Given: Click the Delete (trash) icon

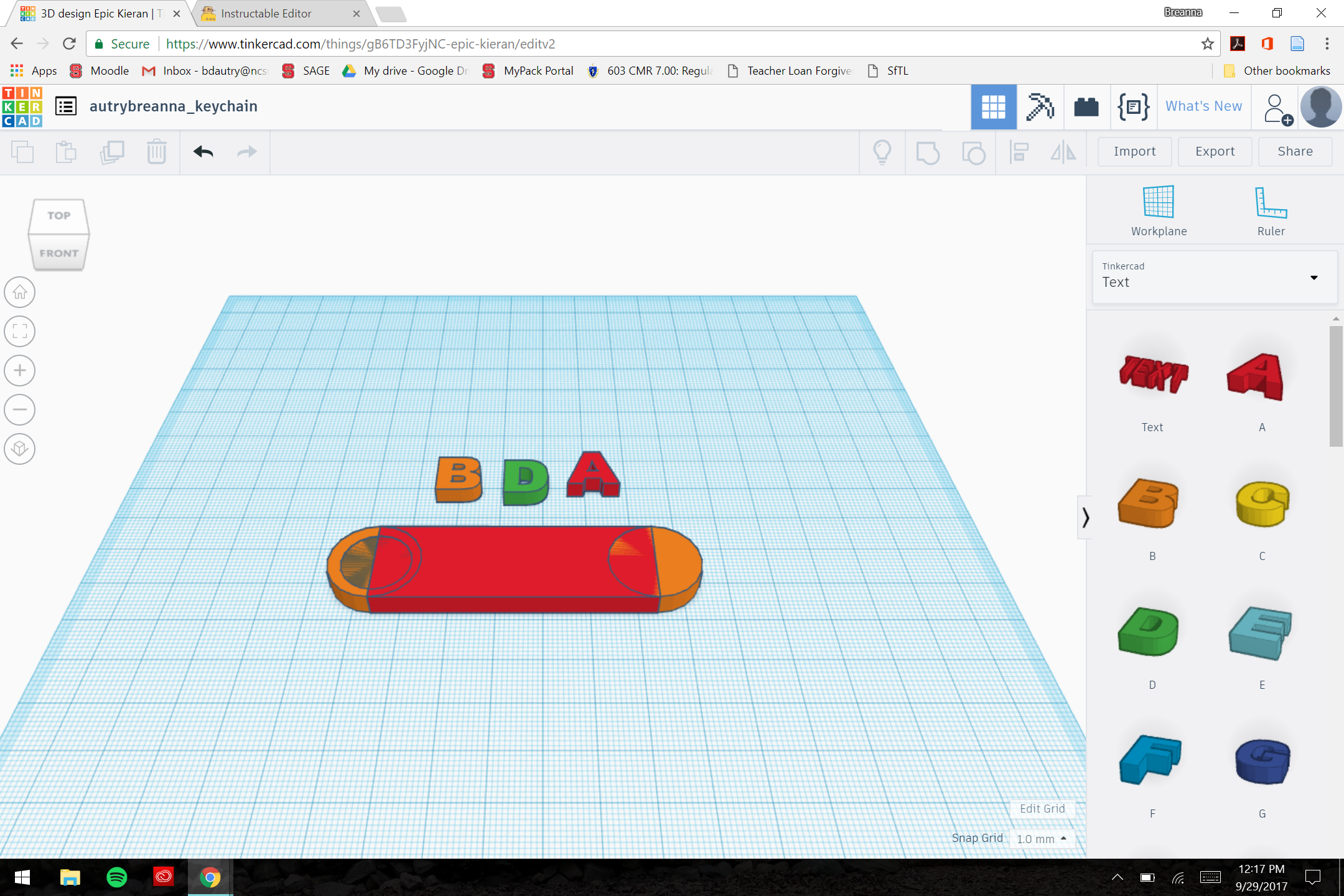Looking at the screenshot, I should [x=156, y=152].
